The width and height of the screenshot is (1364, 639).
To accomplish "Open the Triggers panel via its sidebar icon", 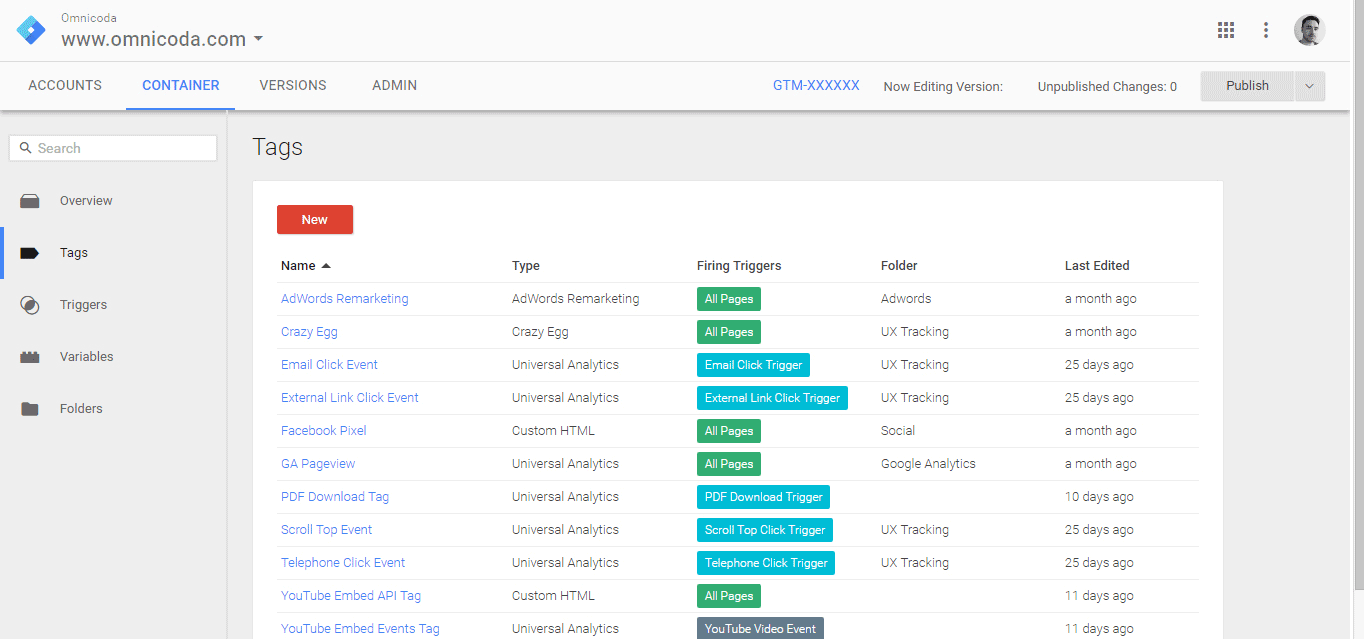I will [30, 304].
